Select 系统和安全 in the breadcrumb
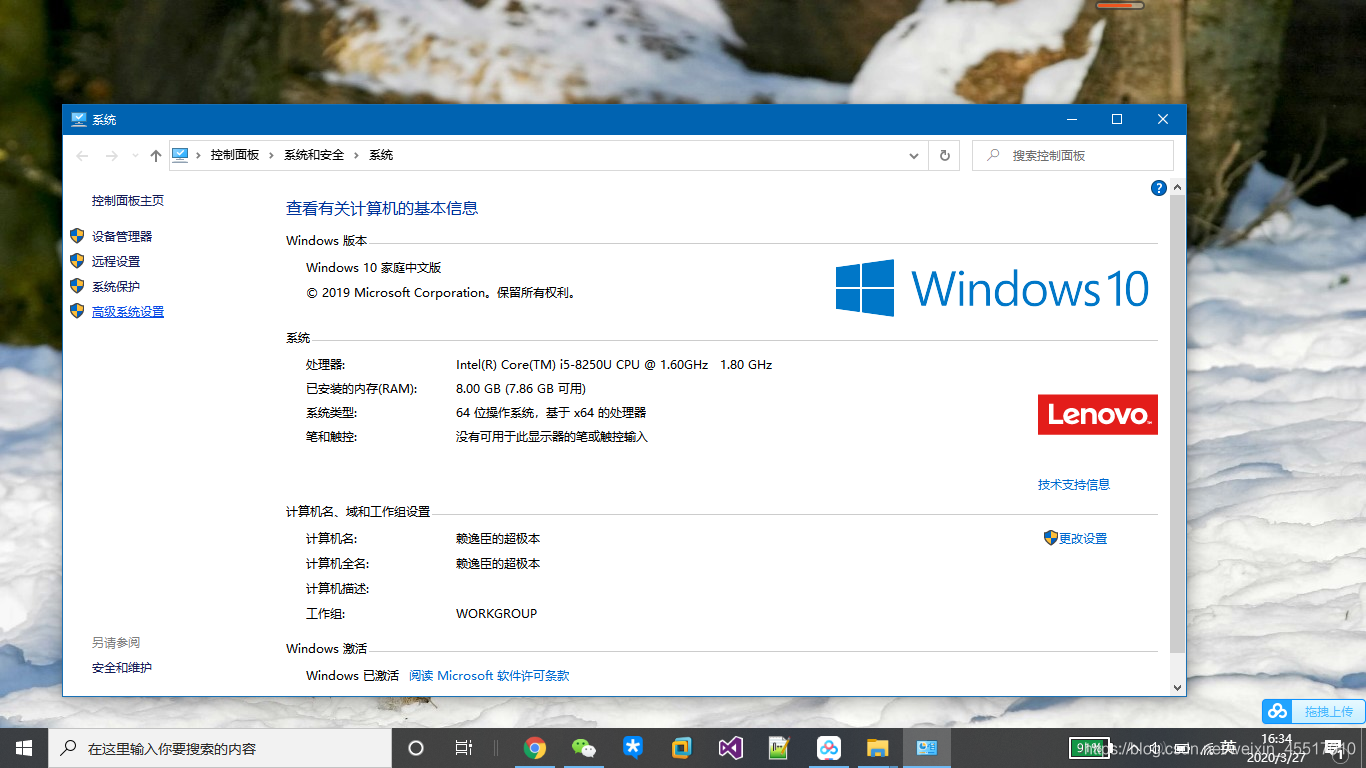The image size is (1366, 768). tap(314, 156)
